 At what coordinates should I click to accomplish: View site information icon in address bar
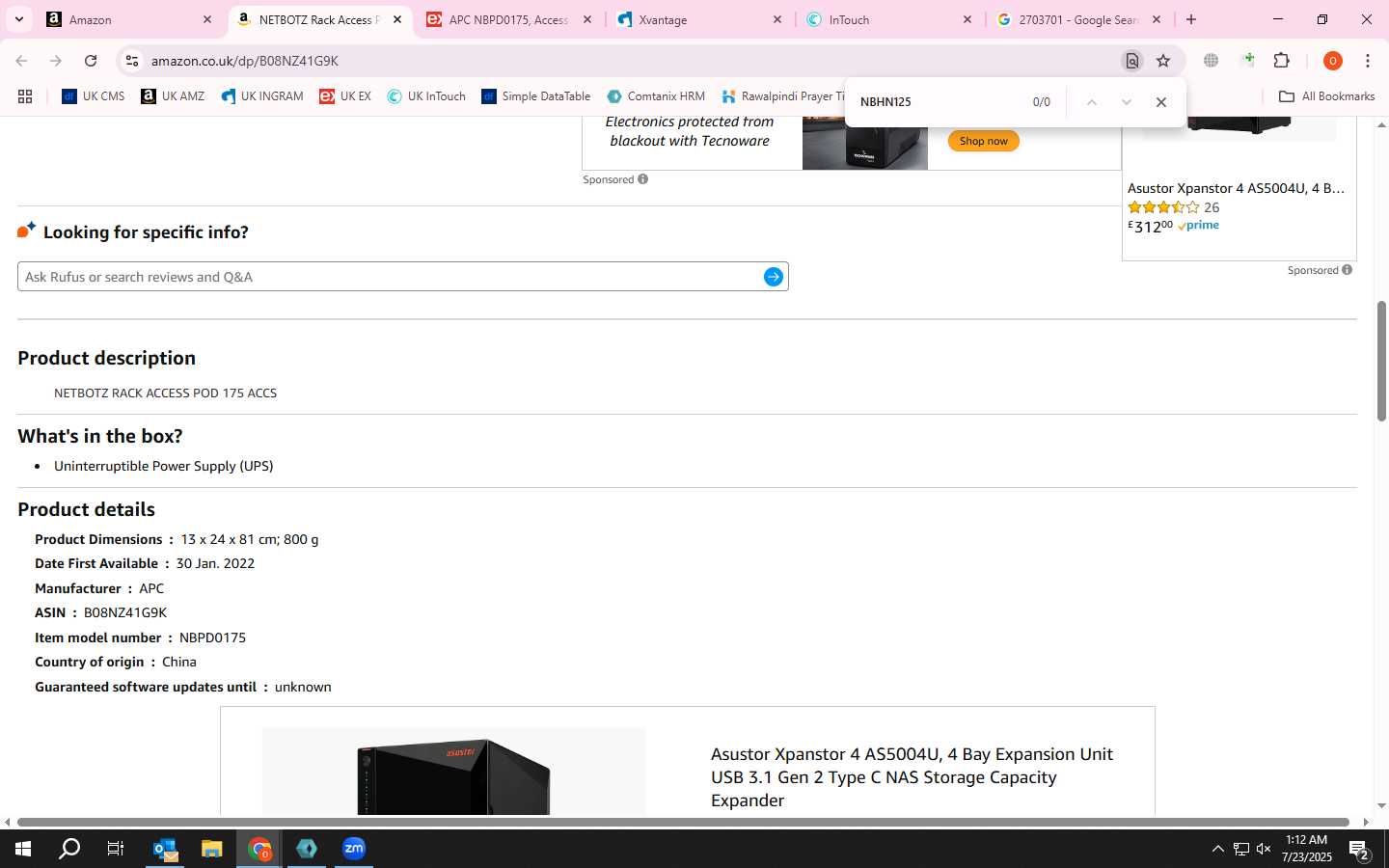click(x=132, y=61)
